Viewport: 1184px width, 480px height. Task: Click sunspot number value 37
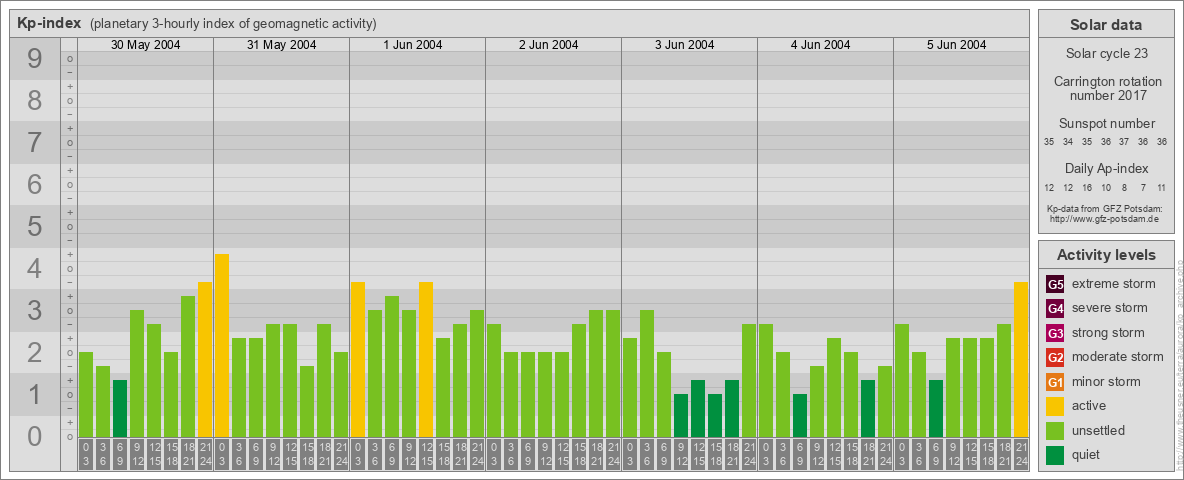1124,142
